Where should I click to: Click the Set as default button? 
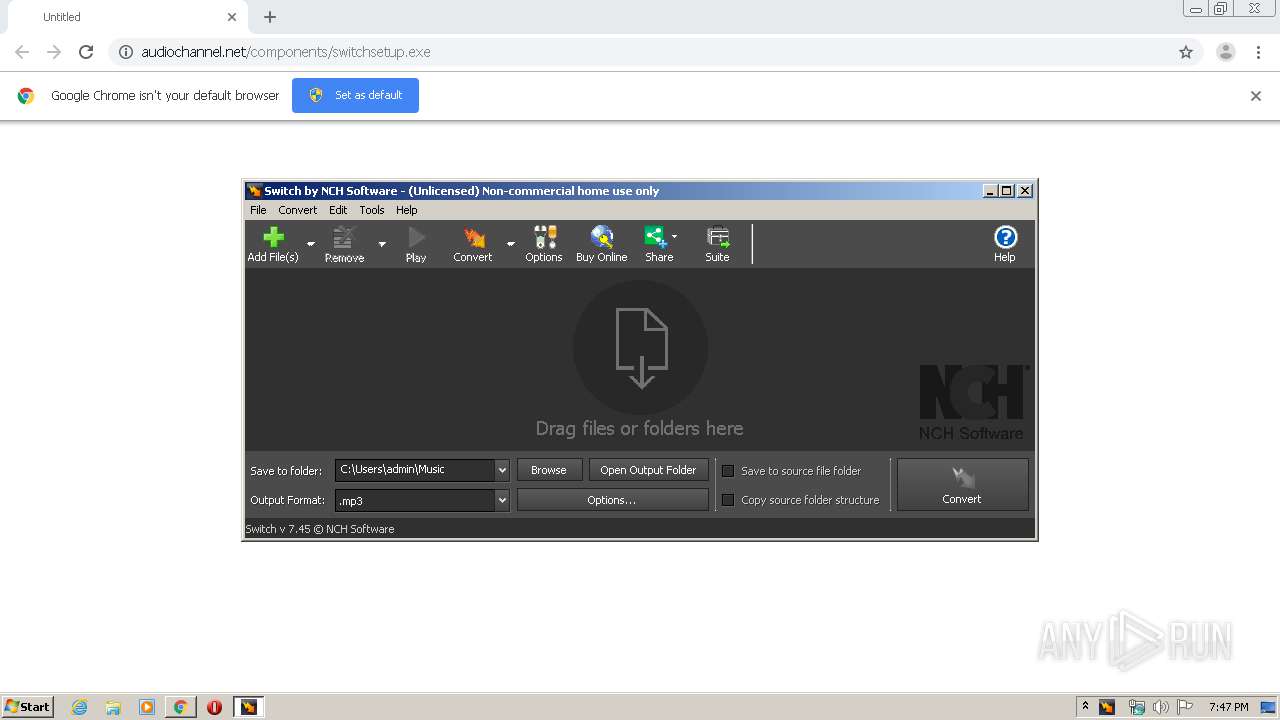[x=355, y=95]
